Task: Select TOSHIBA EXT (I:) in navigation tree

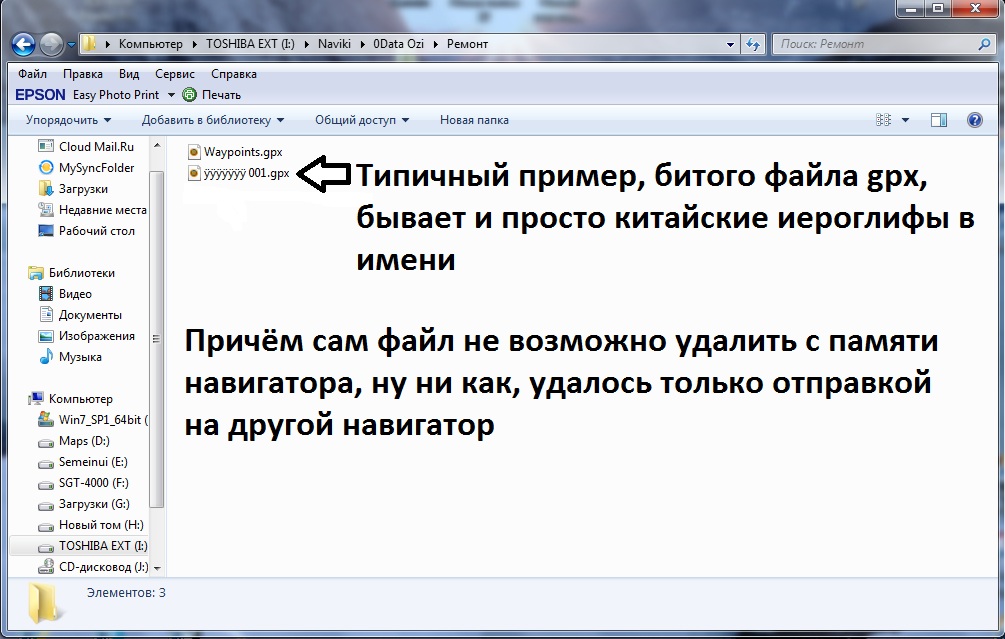Action: click(x=102, y=546)
